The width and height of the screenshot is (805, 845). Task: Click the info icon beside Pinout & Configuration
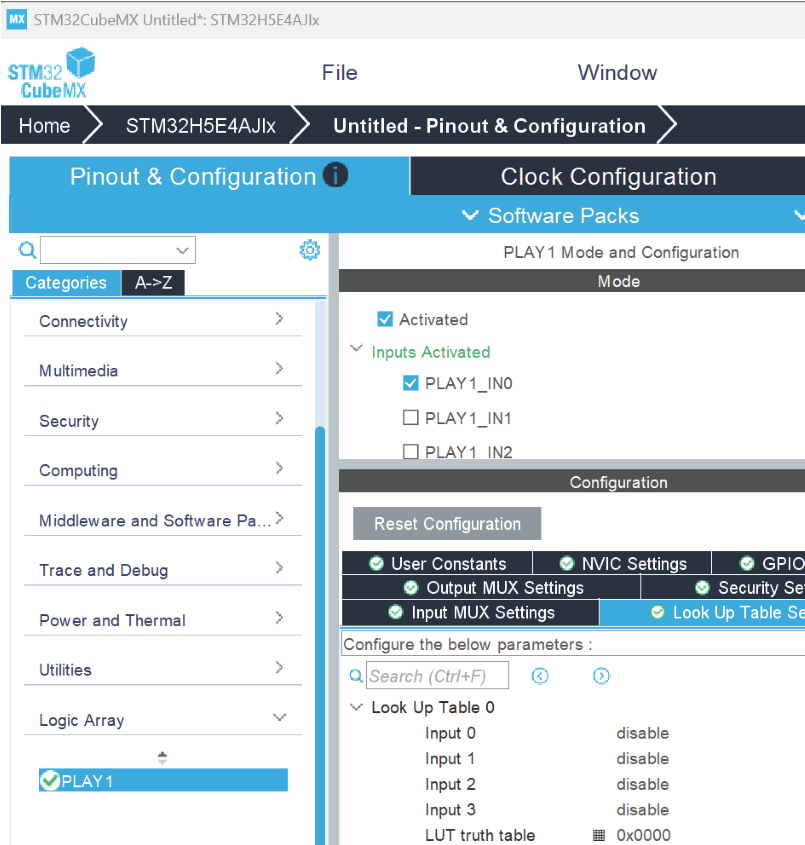336,175
